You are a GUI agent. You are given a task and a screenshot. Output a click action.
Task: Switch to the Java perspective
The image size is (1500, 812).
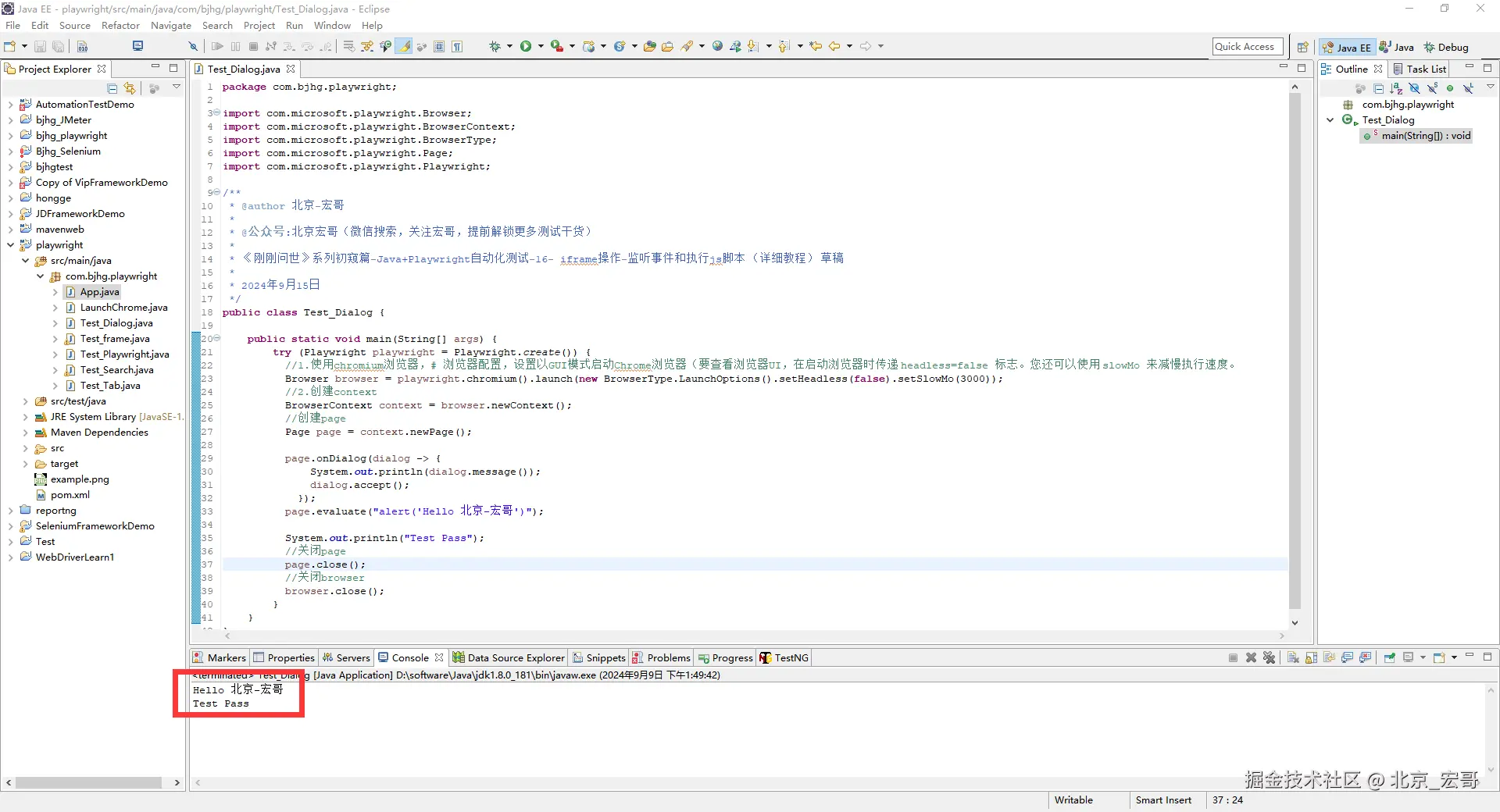pos(1396,47)
